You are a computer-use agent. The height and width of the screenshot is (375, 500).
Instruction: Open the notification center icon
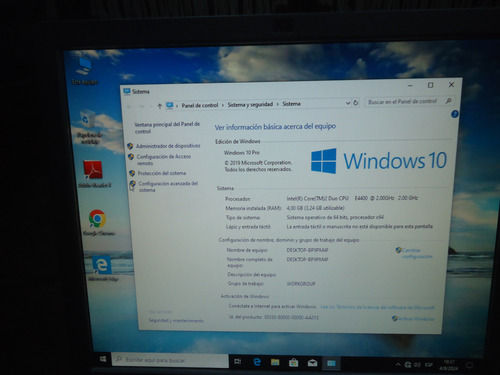[469, 365]
